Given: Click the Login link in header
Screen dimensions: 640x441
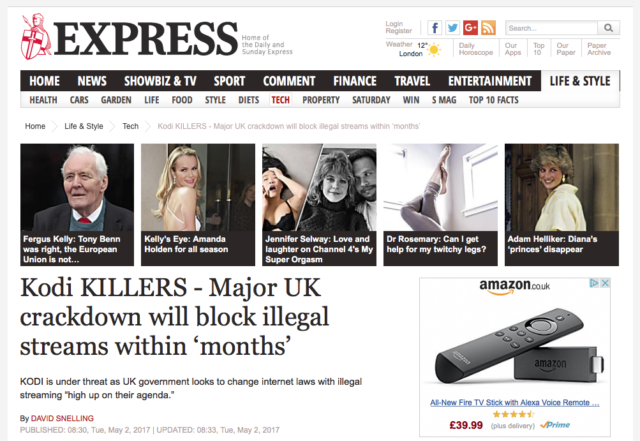Looking at the screenshot, I should 394,24.
